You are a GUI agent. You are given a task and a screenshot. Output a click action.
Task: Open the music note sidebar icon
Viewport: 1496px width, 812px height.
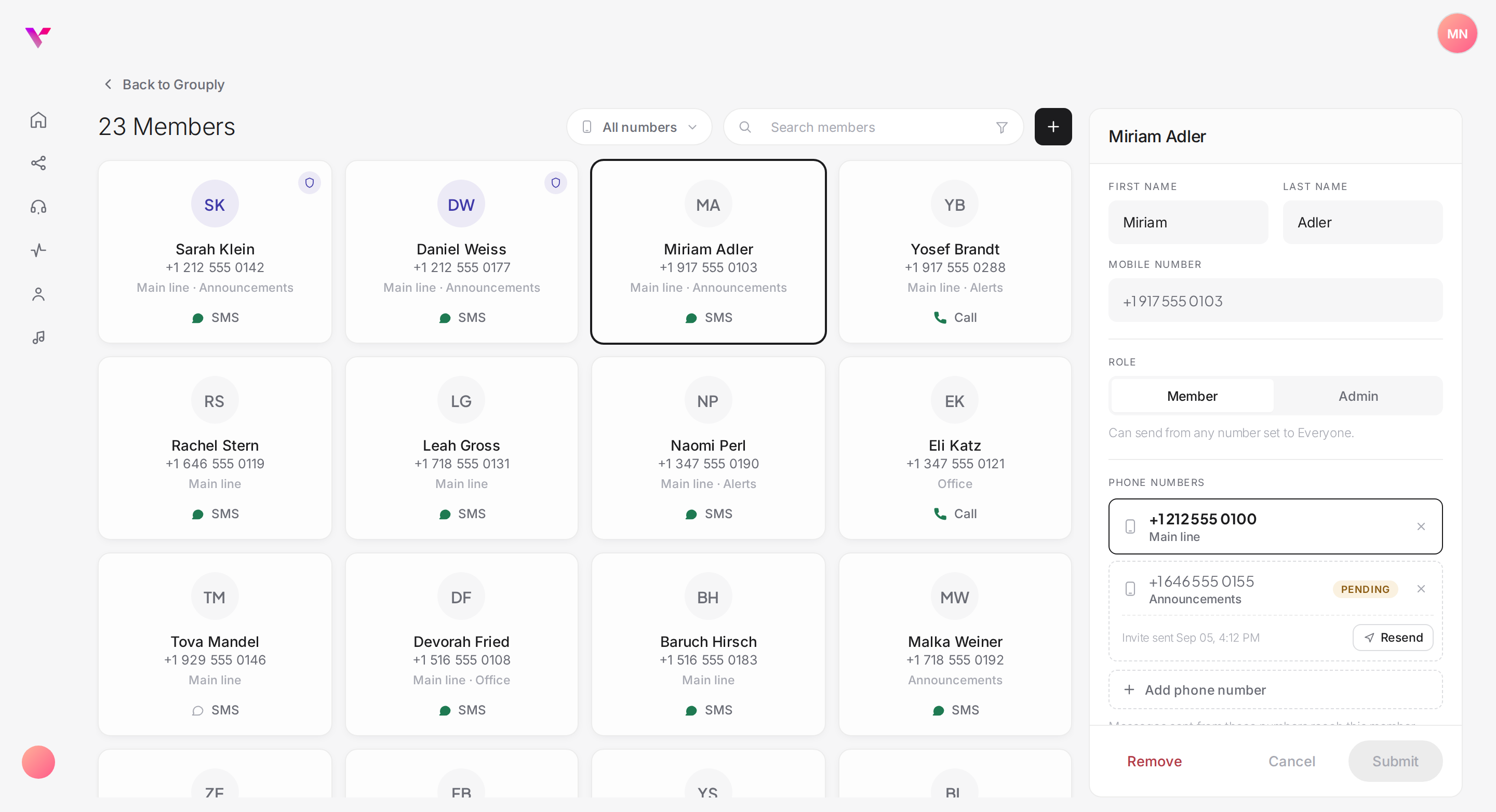click(38, 337)
